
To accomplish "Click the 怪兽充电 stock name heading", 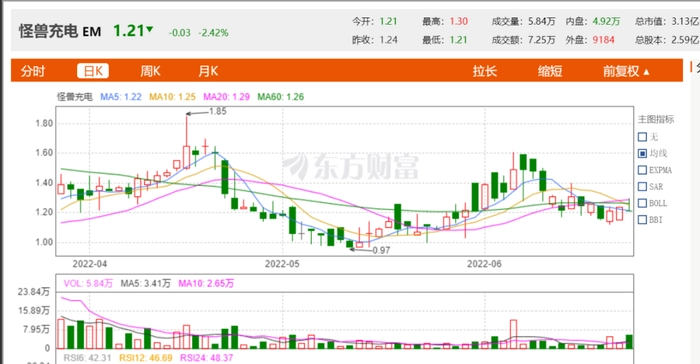I will point(48,31).
